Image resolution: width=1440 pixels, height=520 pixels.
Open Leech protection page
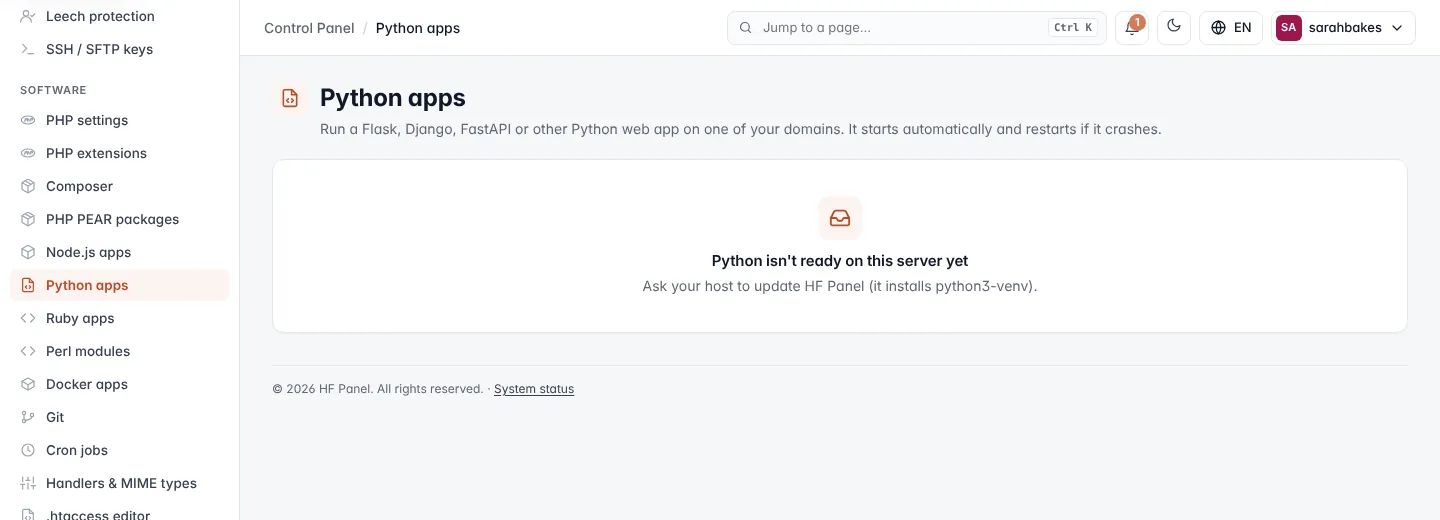(120, 16)
